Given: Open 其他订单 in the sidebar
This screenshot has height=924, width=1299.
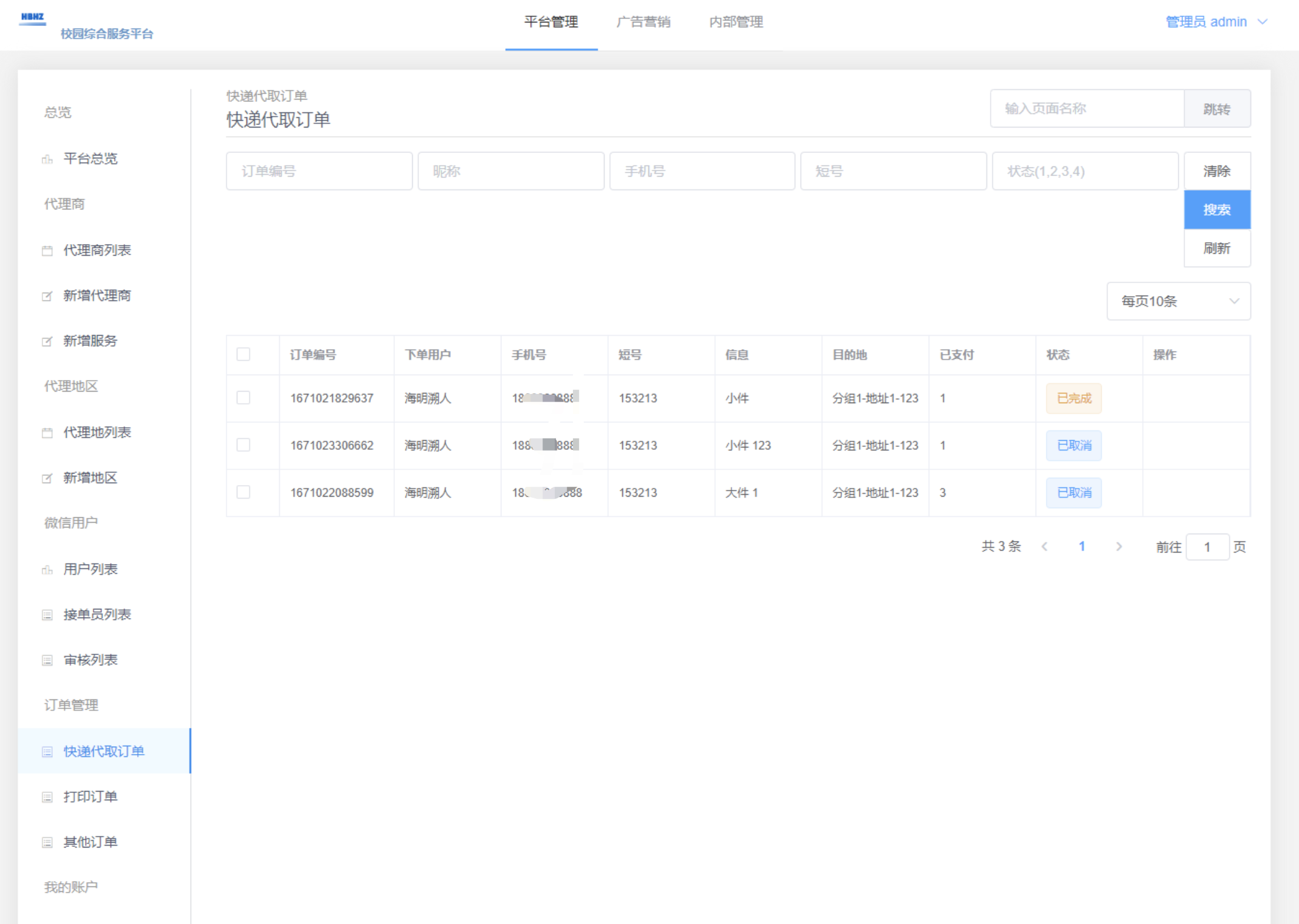Looking at the screenshot, I should (104, 842).
